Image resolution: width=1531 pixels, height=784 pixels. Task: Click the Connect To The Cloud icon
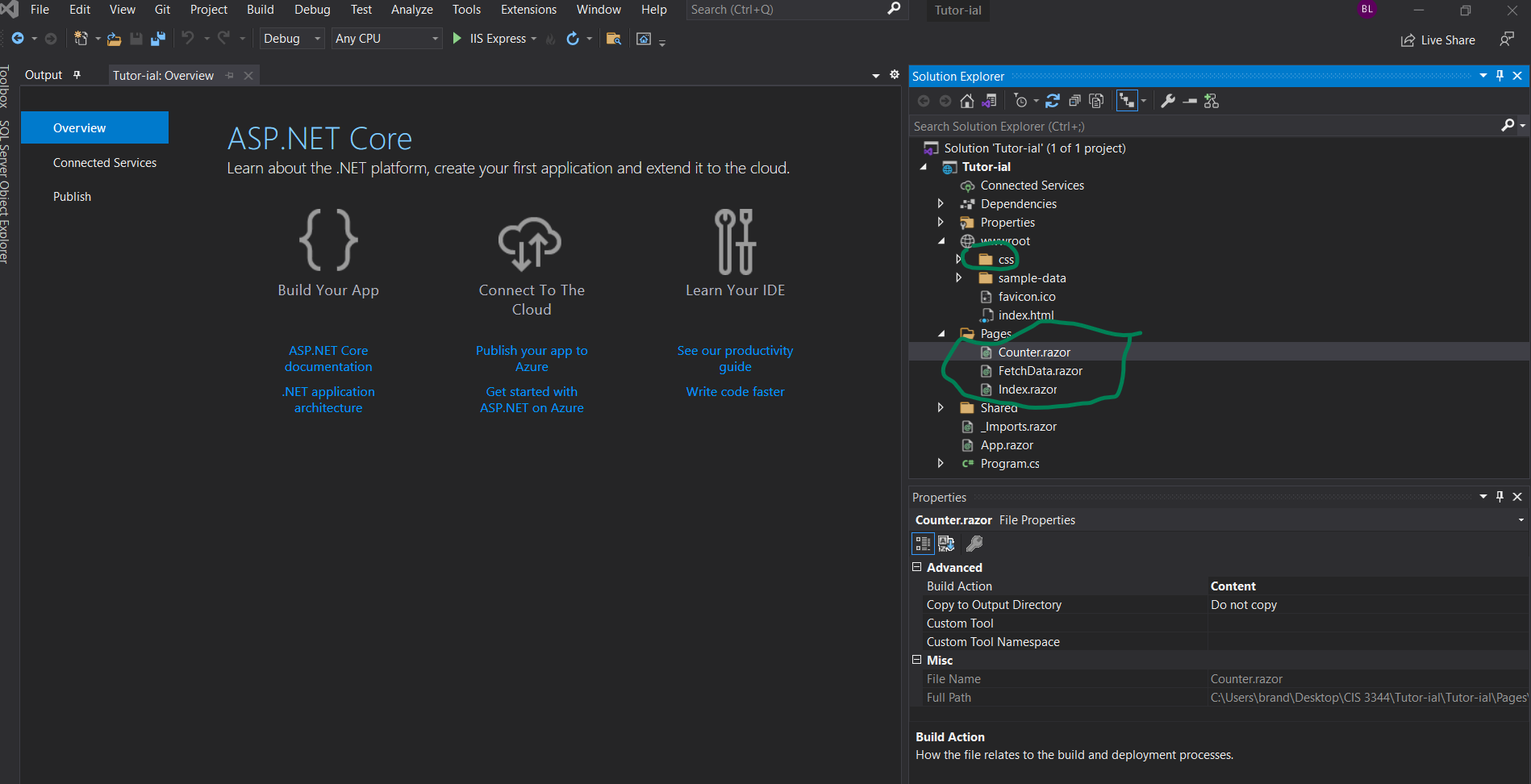530,242
